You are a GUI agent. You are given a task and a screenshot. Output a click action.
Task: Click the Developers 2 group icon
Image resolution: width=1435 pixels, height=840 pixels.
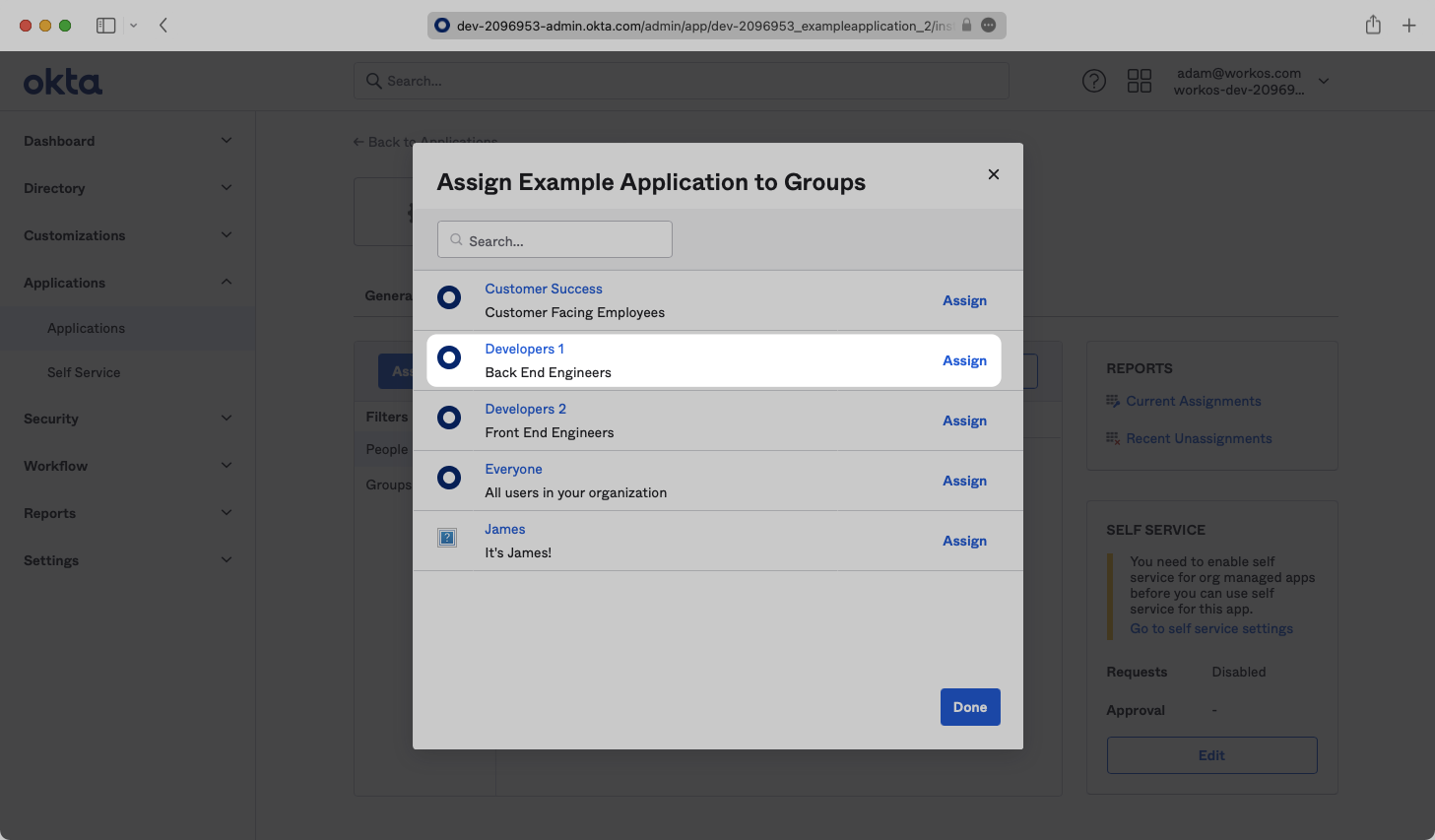pos(449,418)
